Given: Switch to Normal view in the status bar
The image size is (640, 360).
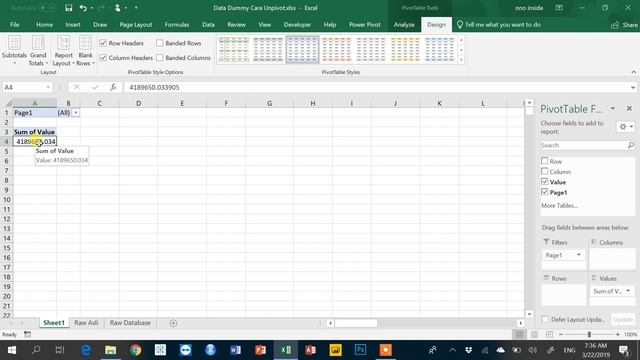Looking at the screenshot, I should click(519, 334).
